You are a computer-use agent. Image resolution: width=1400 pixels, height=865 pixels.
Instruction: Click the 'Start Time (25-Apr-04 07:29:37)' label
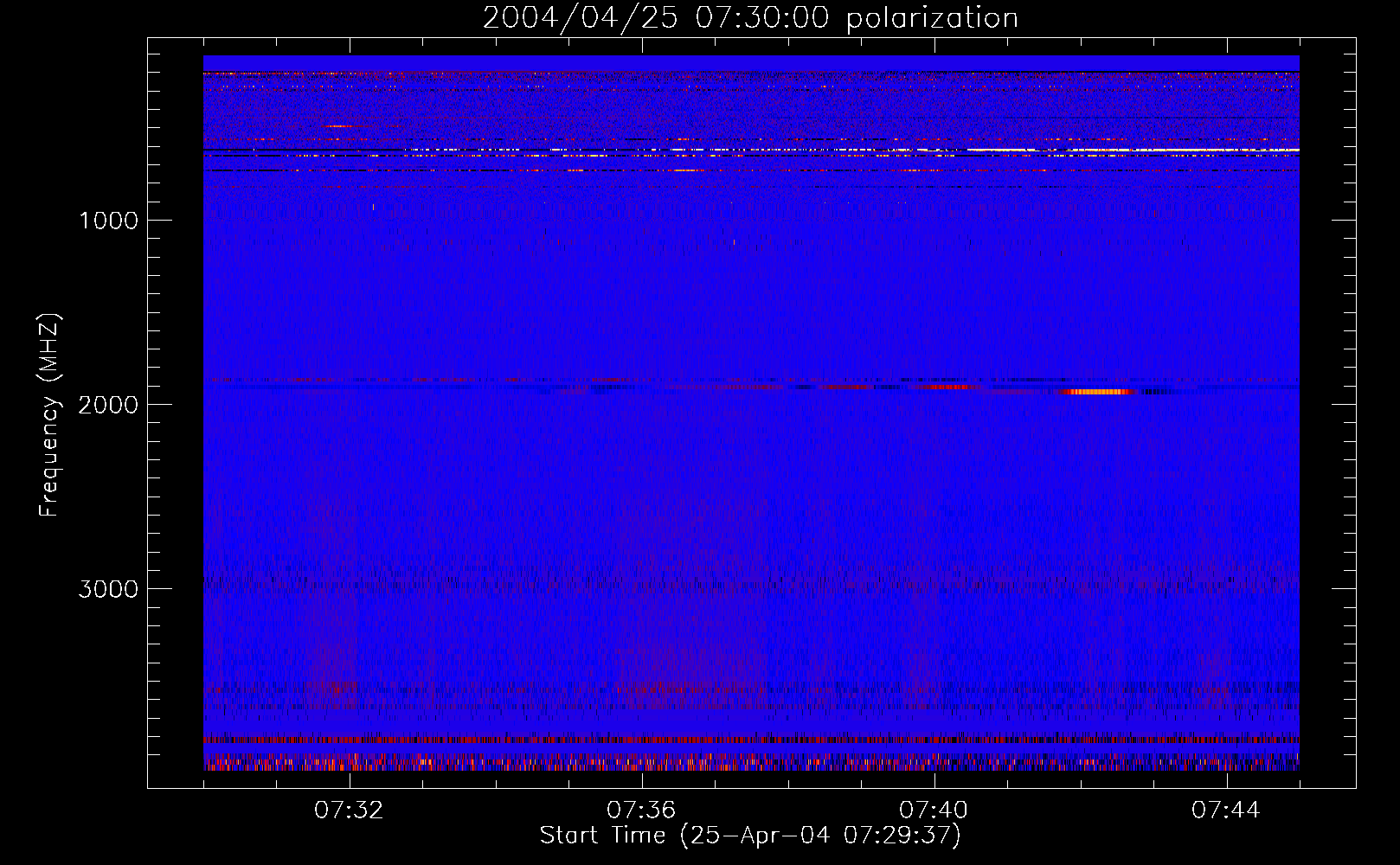coord(750,836)
